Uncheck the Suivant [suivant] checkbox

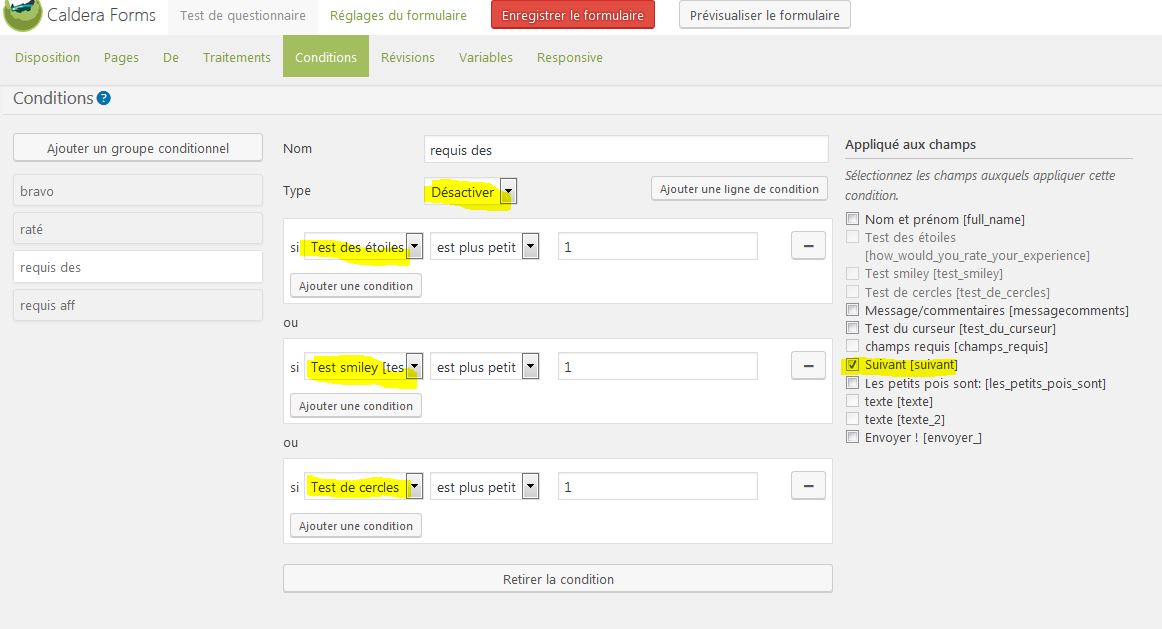pyautogui.click(x=852, y=365)
